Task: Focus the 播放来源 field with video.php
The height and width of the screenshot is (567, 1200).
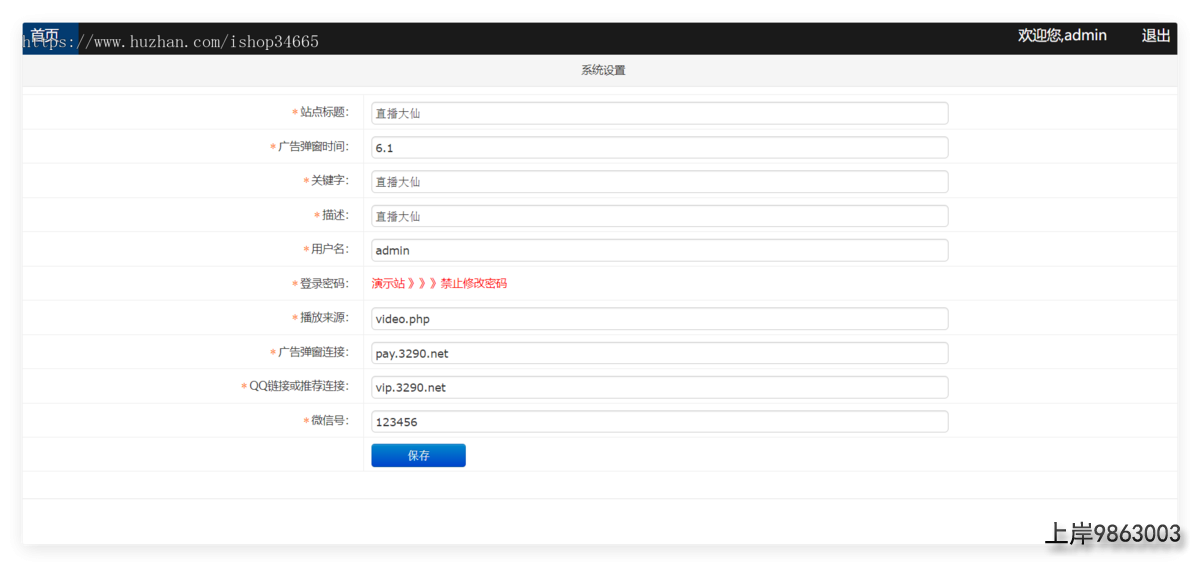Action: pyautogui.click(x=659, y=319)
